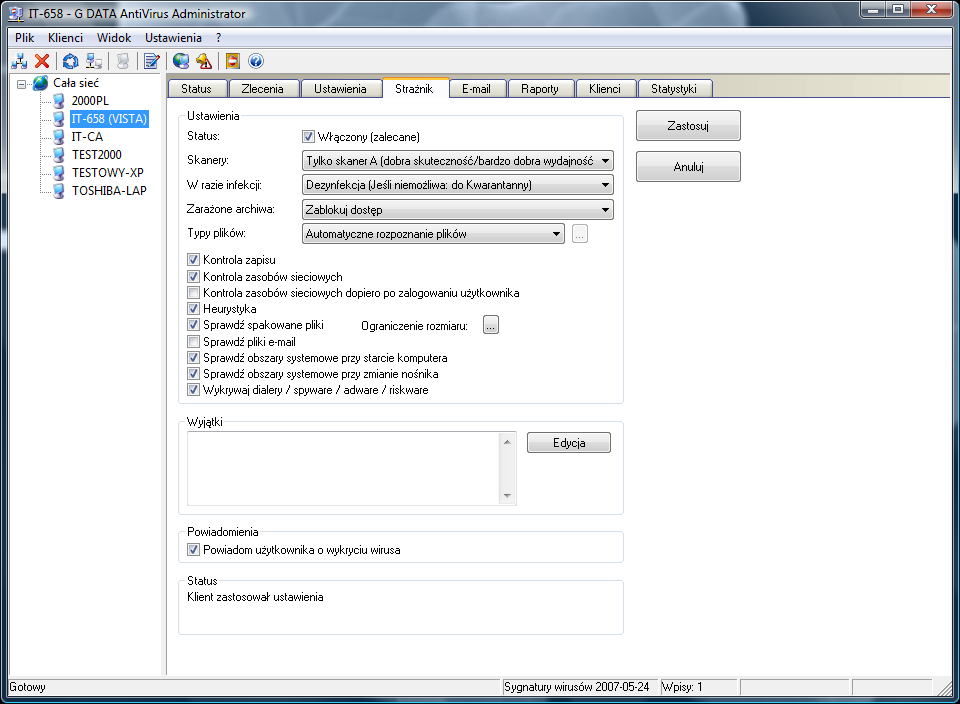
Task: Switch to the Raporty tab
Action: click(x=540, y=89)
